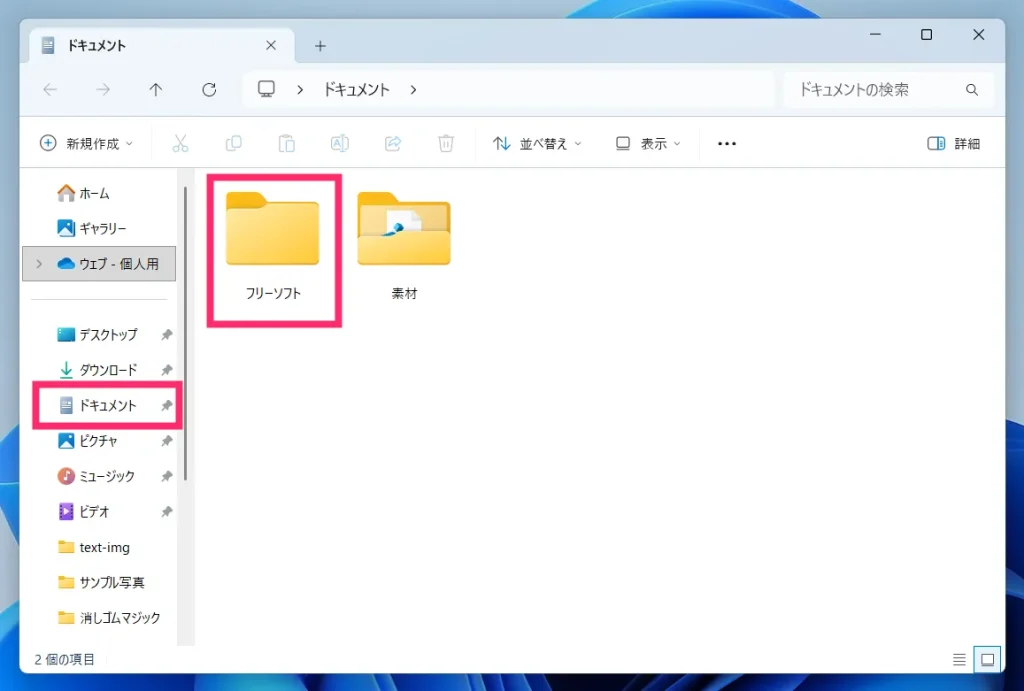Click the pin icon next to ミュージック
Screen dimensions: 1024x691
point(167,476)
